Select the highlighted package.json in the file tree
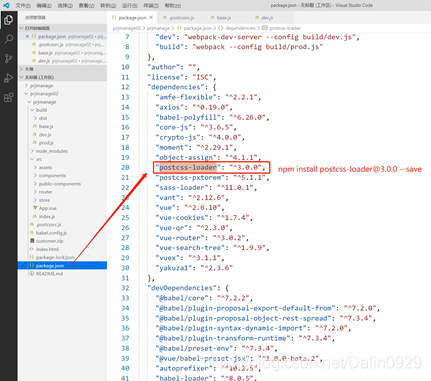 coord(63,265)
